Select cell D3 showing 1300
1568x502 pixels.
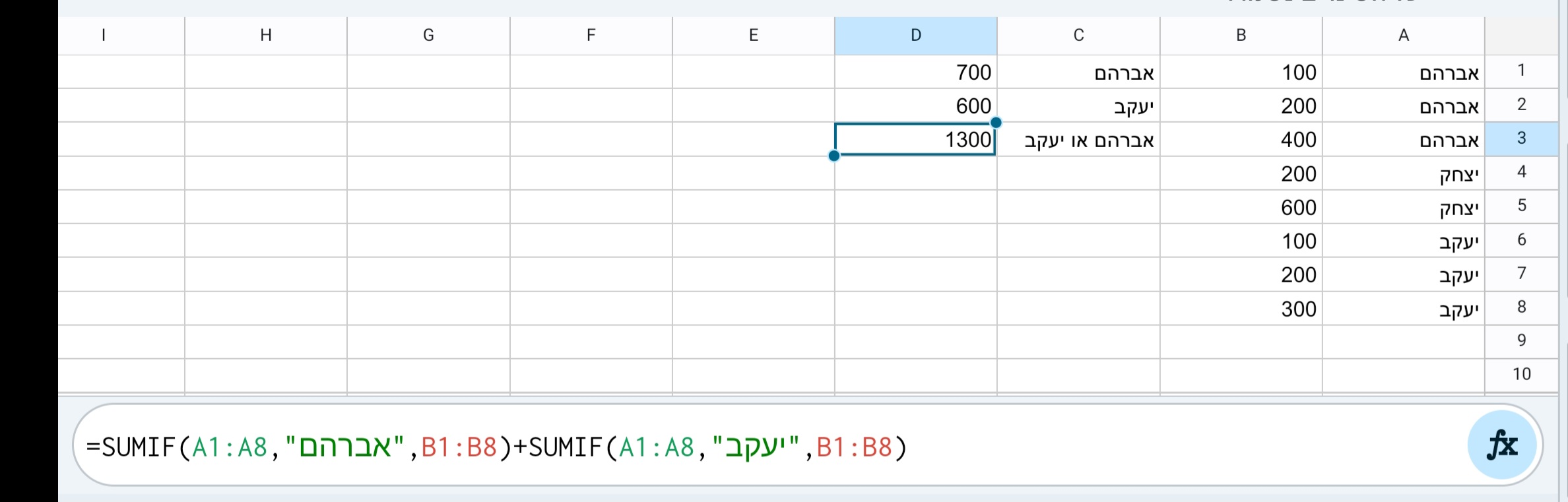click(x=915, y=139)
